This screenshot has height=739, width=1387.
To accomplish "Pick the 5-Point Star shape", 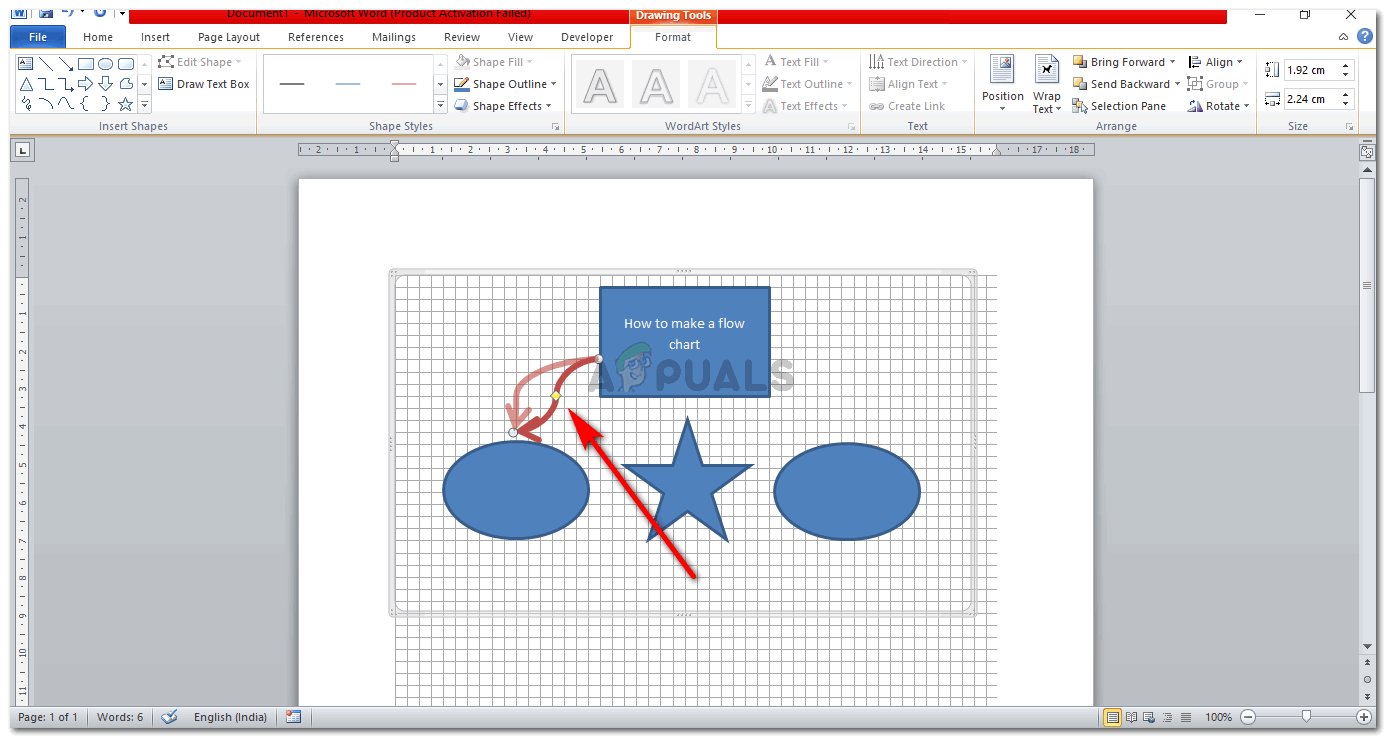I will click(x=126, y=104).
